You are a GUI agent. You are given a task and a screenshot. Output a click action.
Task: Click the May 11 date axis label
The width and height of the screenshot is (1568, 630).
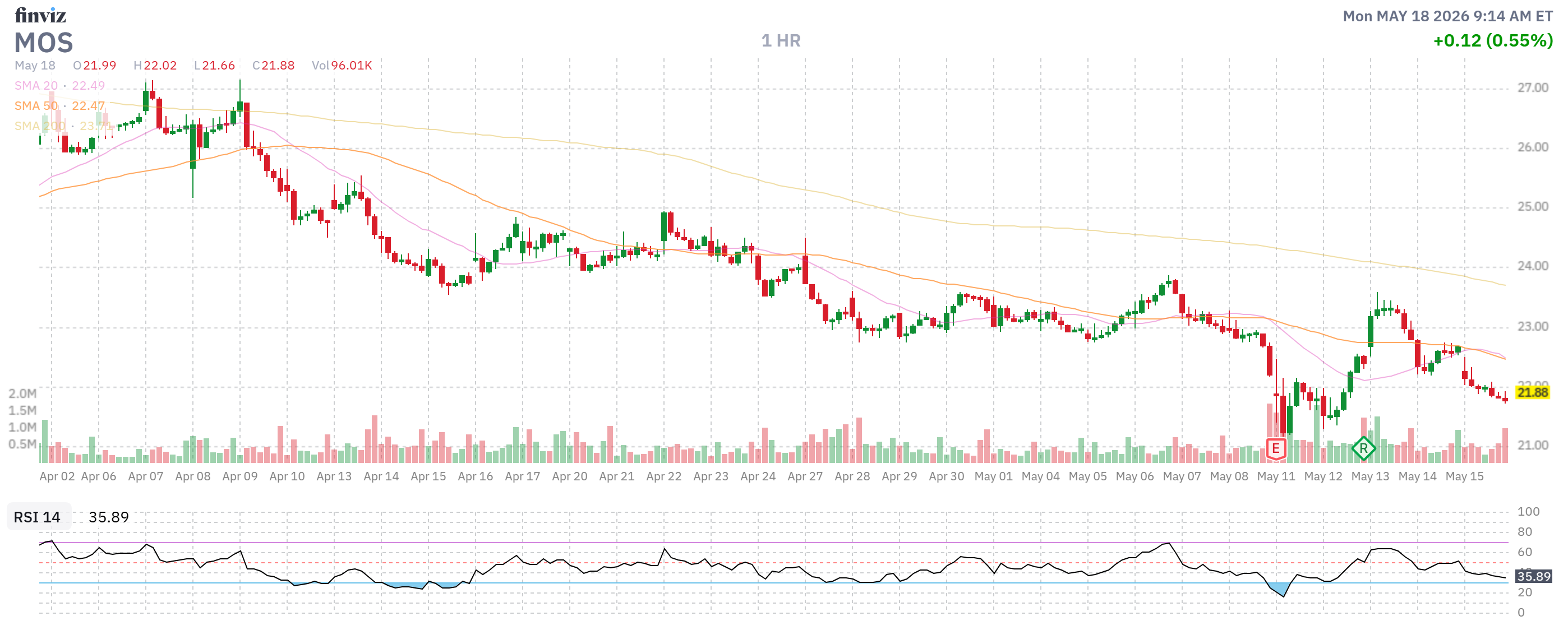[x=1276, y=476]
